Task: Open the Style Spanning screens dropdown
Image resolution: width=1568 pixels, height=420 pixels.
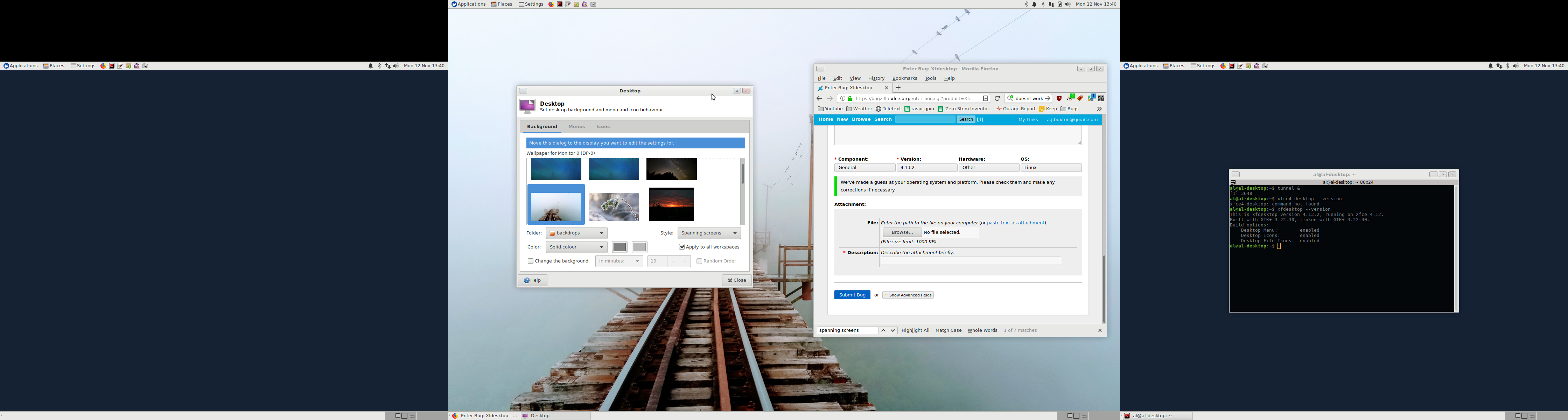Action: (708, 233)
